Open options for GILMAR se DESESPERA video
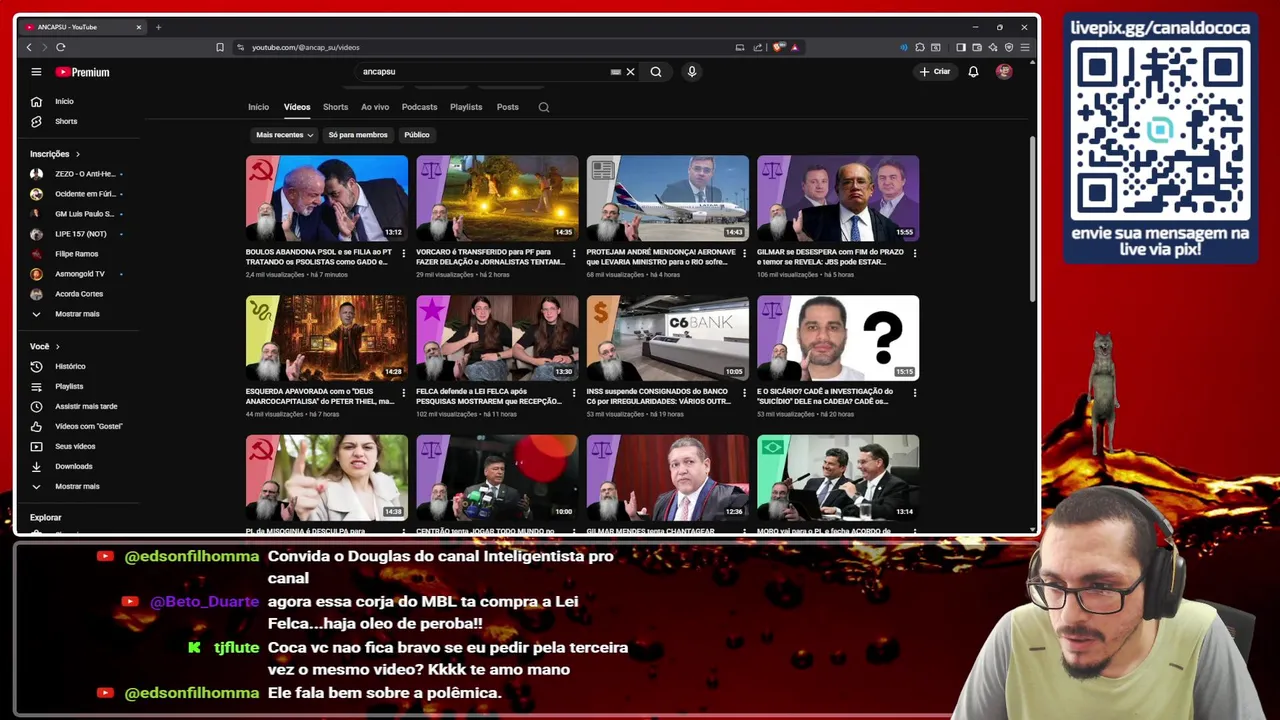 [915, 254]
